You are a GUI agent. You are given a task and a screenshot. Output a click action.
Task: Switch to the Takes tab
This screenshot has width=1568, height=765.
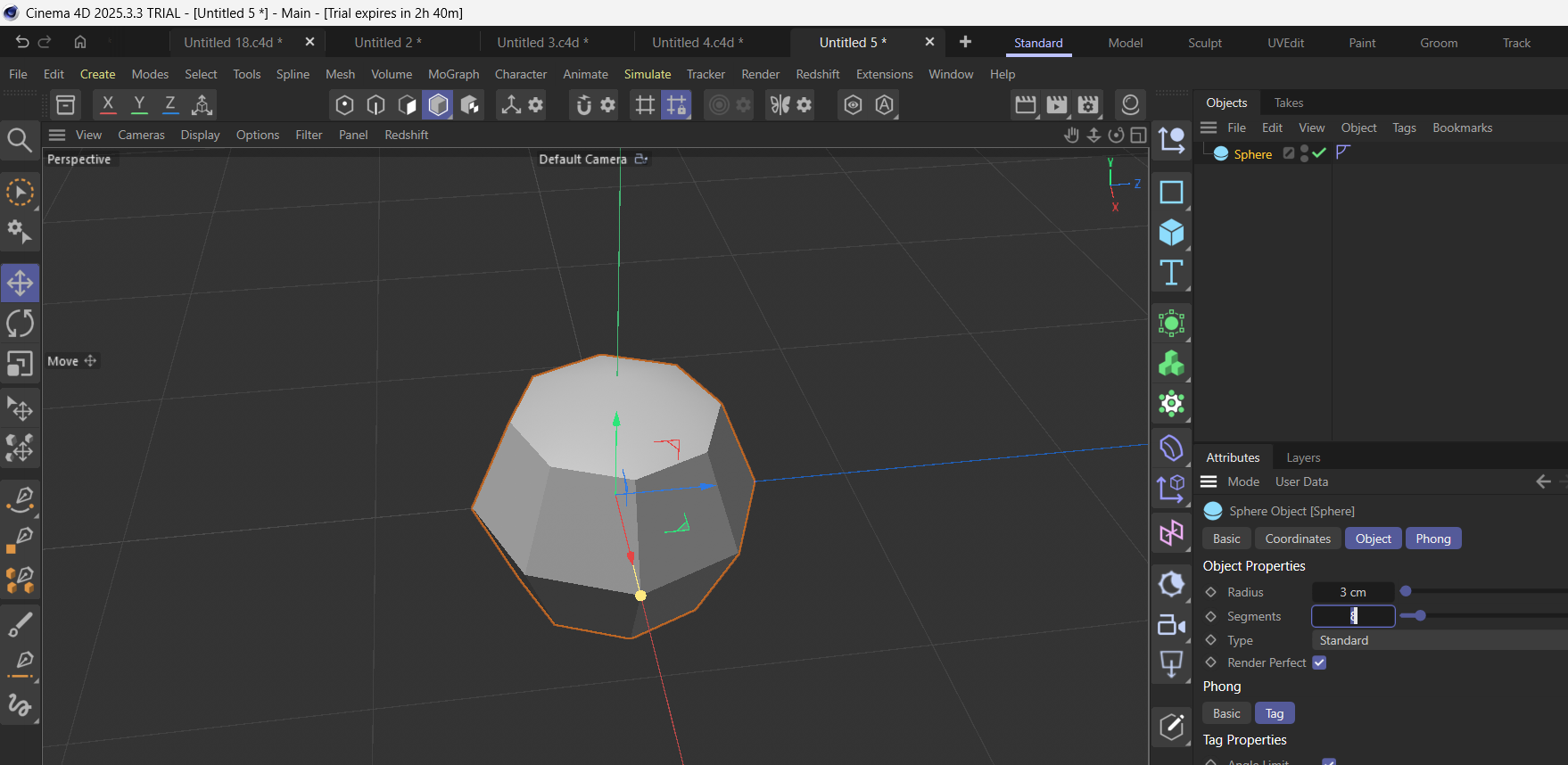pos(1288,103)
